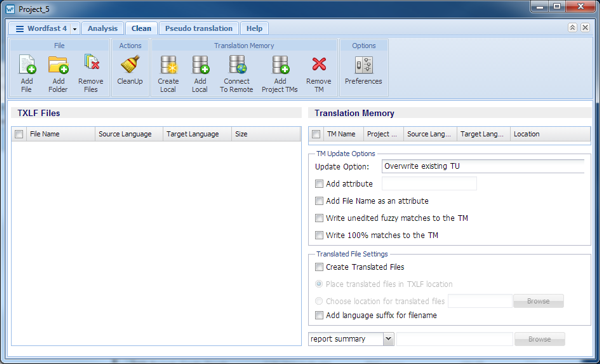Image resolution: width=600 pixels, height=364 pixels.
Task: Enable Add File Name as an attribute
Action: point(319,201)
